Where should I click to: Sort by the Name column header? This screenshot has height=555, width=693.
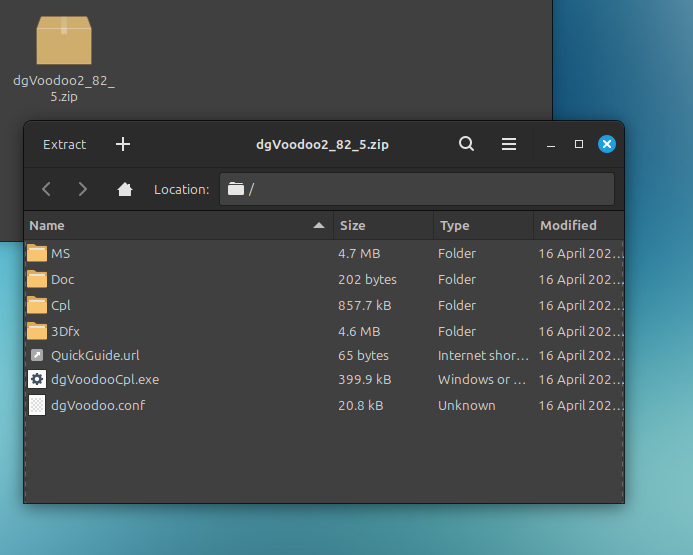point(179,226)
